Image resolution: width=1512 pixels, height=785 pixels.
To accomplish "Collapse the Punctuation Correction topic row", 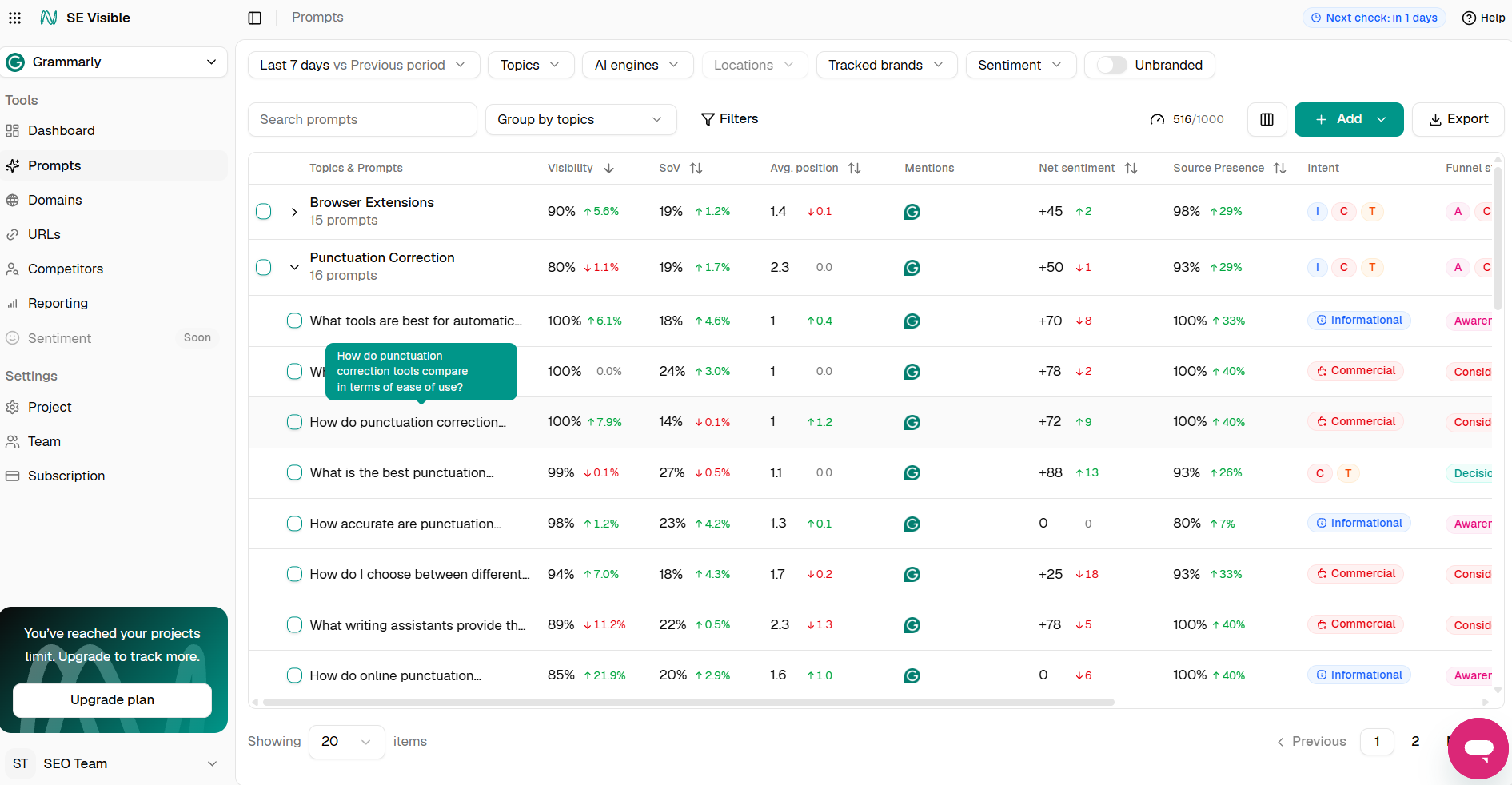I will pos(294,268).
